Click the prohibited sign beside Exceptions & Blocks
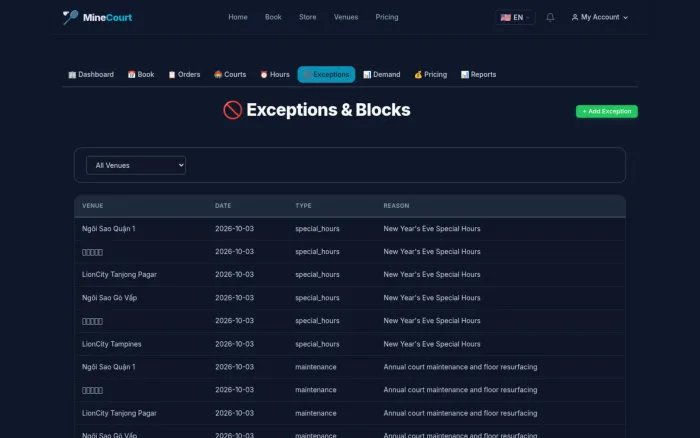This screenshot has width=700, height=438. [233, 110]
